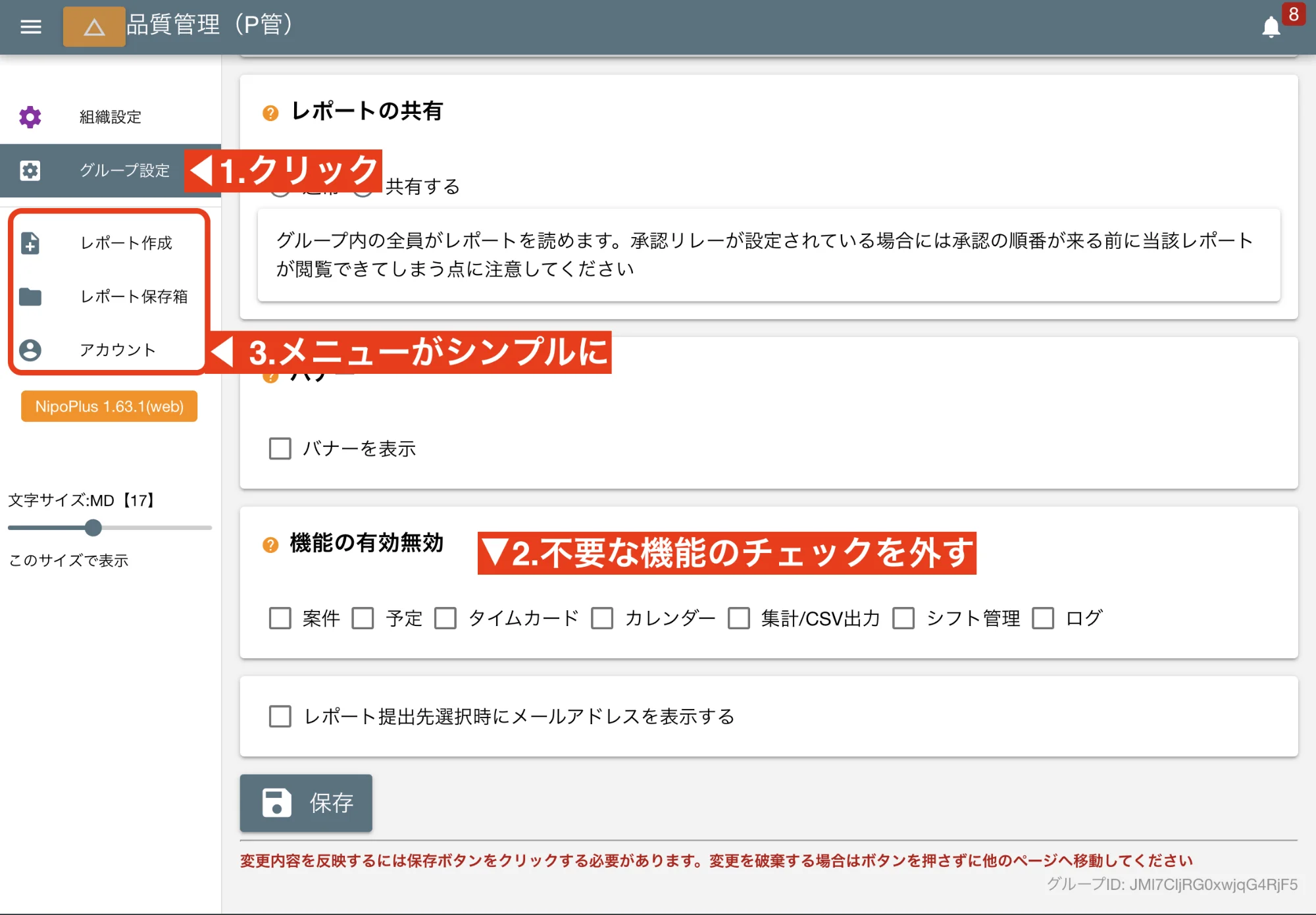Image resolution: width=1316 pixels, height=915 pixels.
Task: Enable the バナーを表示 checkbox
Action: tap(280, 449)
